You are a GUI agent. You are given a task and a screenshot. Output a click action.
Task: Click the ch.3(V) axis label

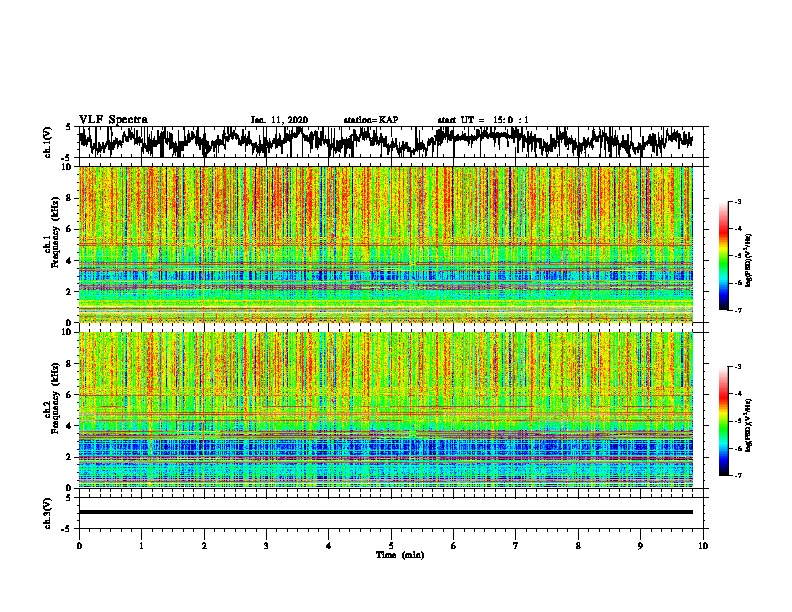48,513
